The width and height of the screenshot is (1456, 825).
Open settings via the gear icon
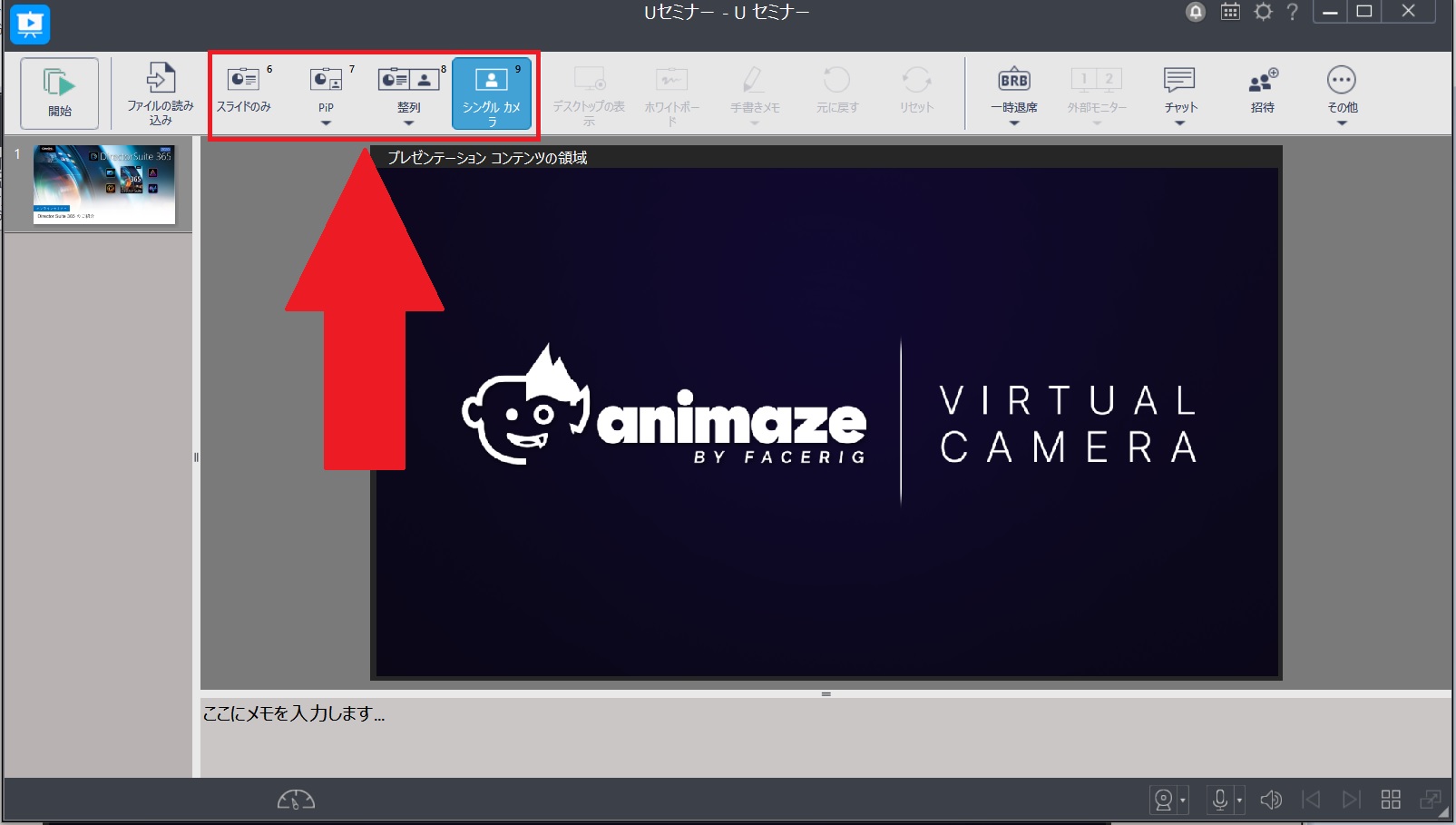pyautogui.click(x=1263, y=12)
